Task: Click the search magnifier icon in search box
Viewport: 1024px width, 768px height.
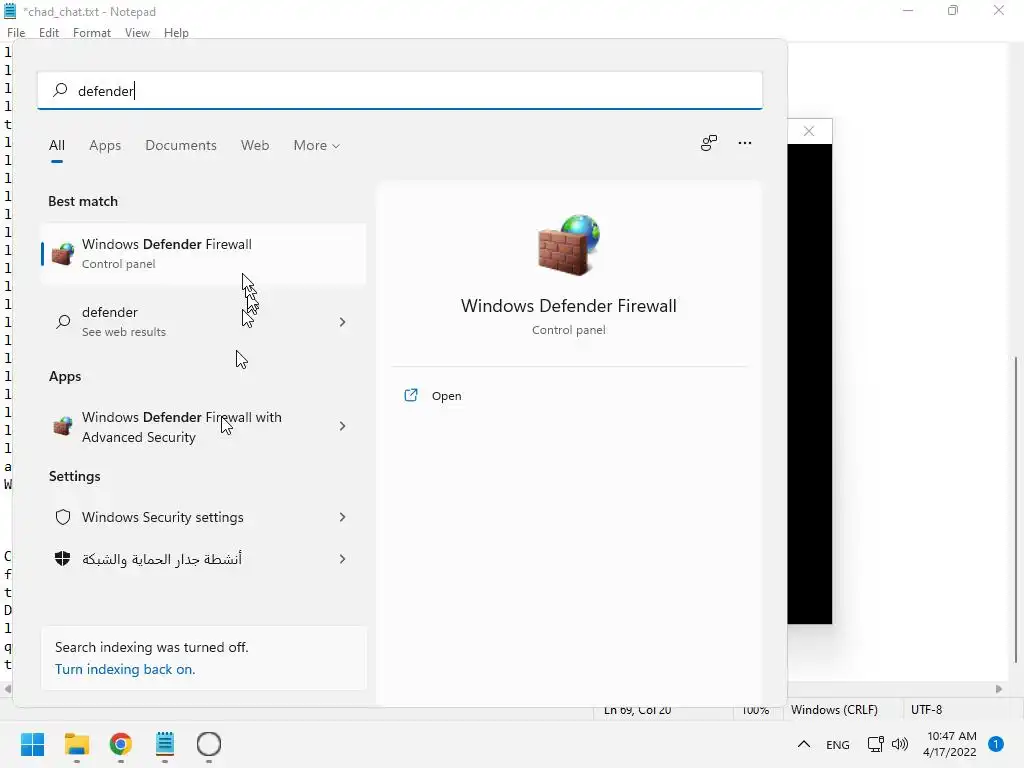Action: [x=60, y=90]
